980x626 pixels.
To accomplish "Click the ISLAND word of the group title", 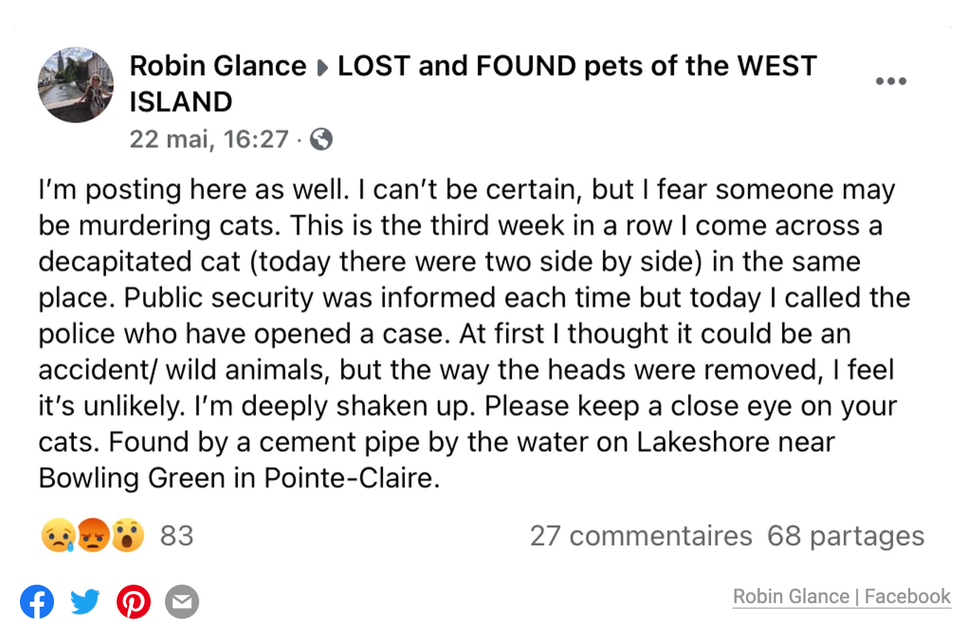I will (x=180, y=101).
